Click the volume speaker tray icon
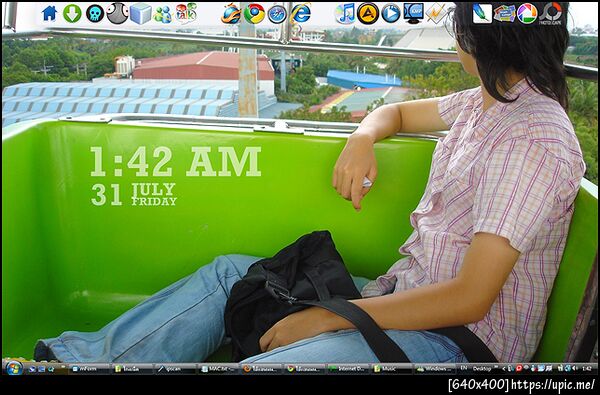Viewport: 600px width, 395px height. 574,369
